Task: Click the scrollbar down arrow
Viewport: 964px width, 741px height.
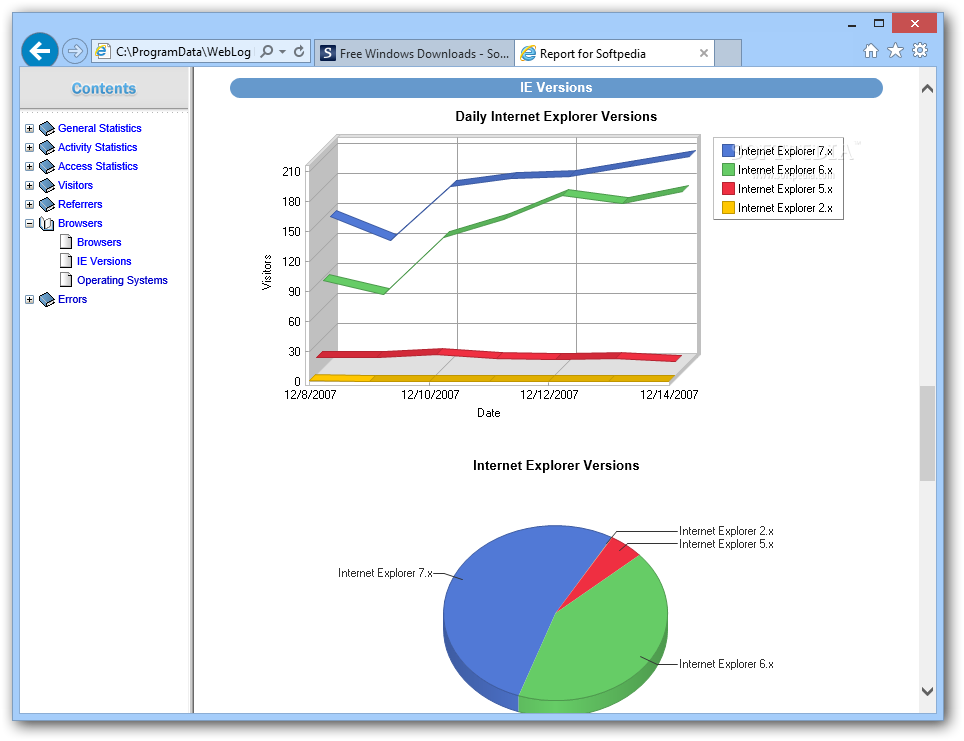Action: [927, 691]
